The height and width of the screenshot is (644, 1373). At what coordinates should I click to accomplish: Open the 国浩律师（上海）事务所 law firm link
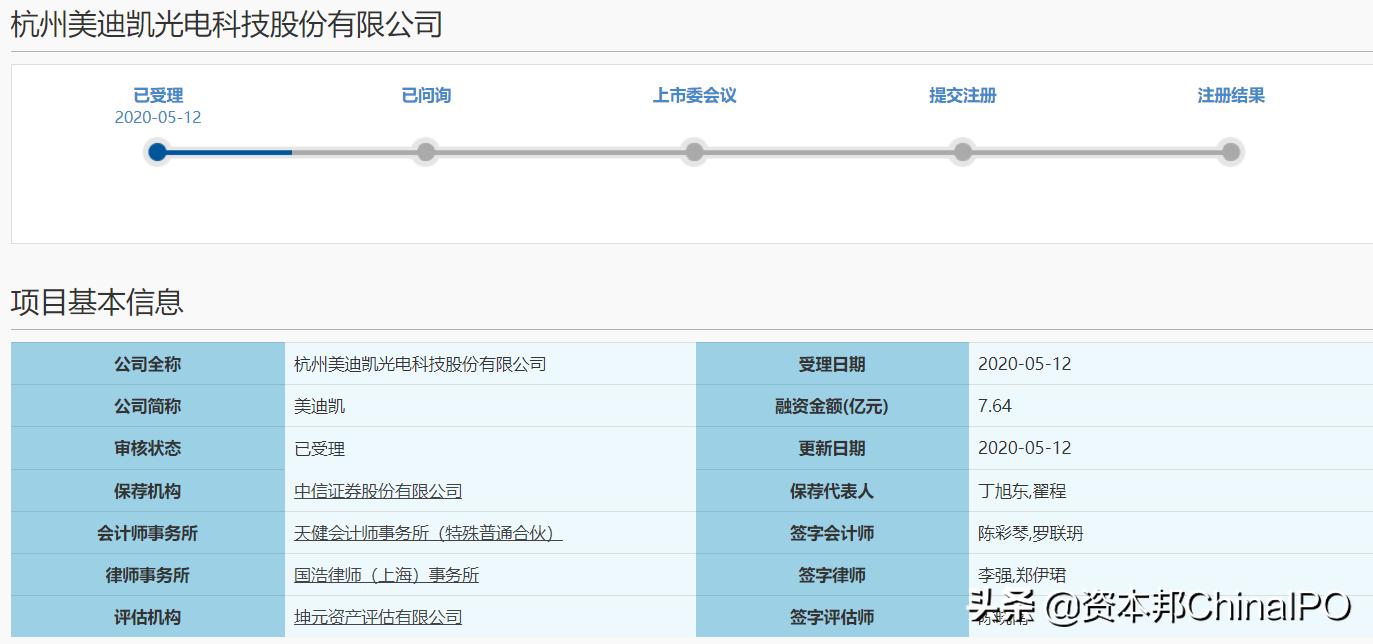click(x=386, y=575)
